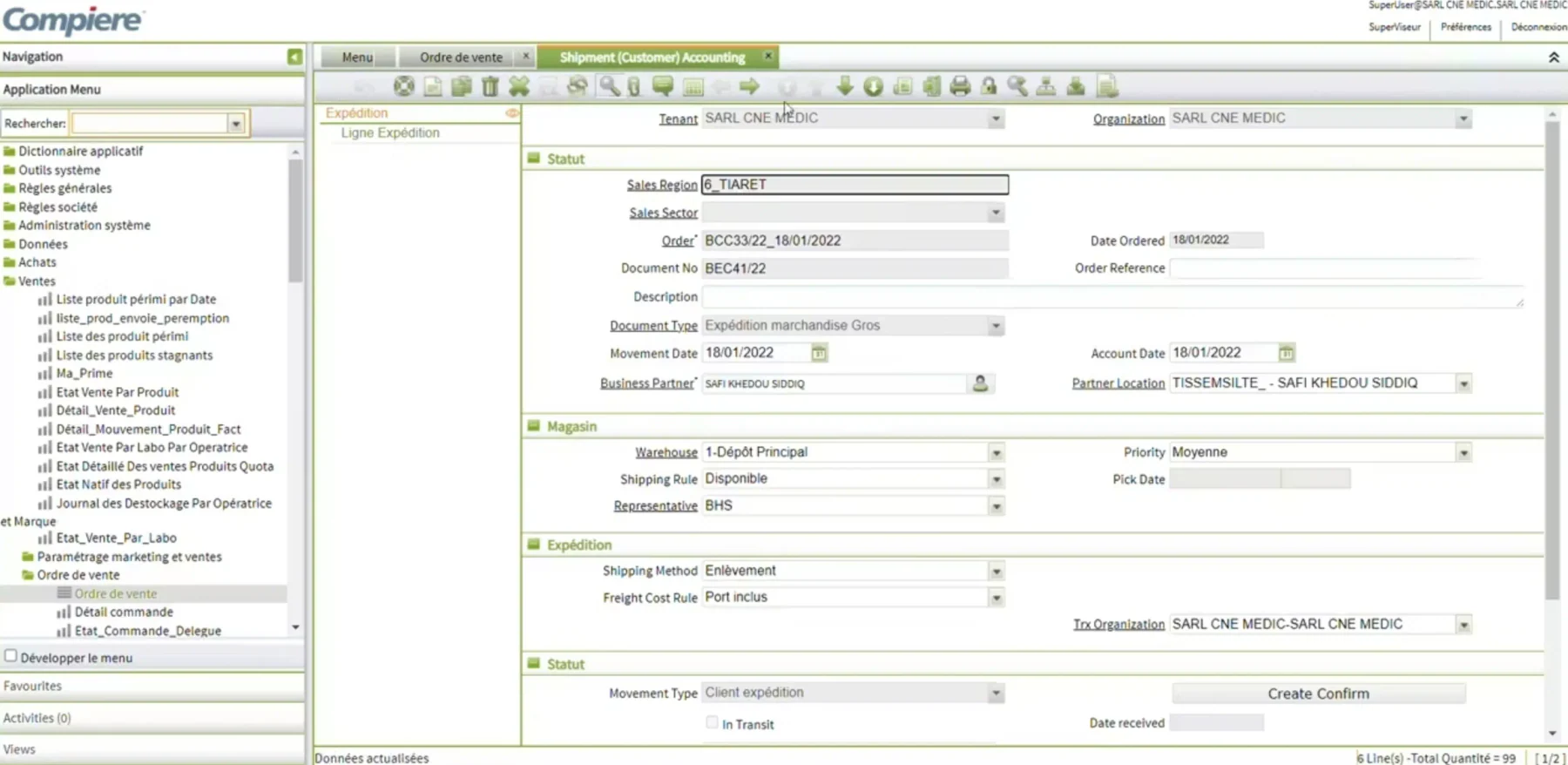Switch to the Menu tab
Screen dimensions: 1568x765
coord(357,57)
